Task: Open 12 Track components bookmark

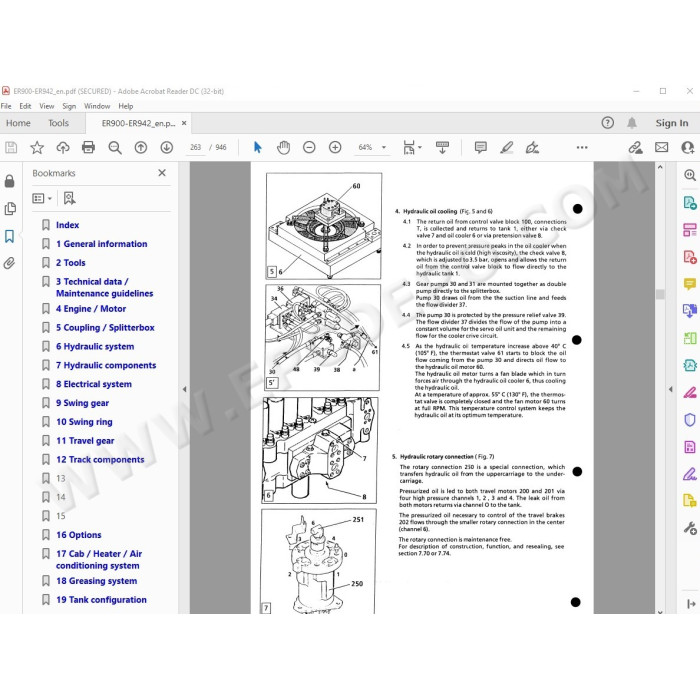Action: [x=100, y=460]
